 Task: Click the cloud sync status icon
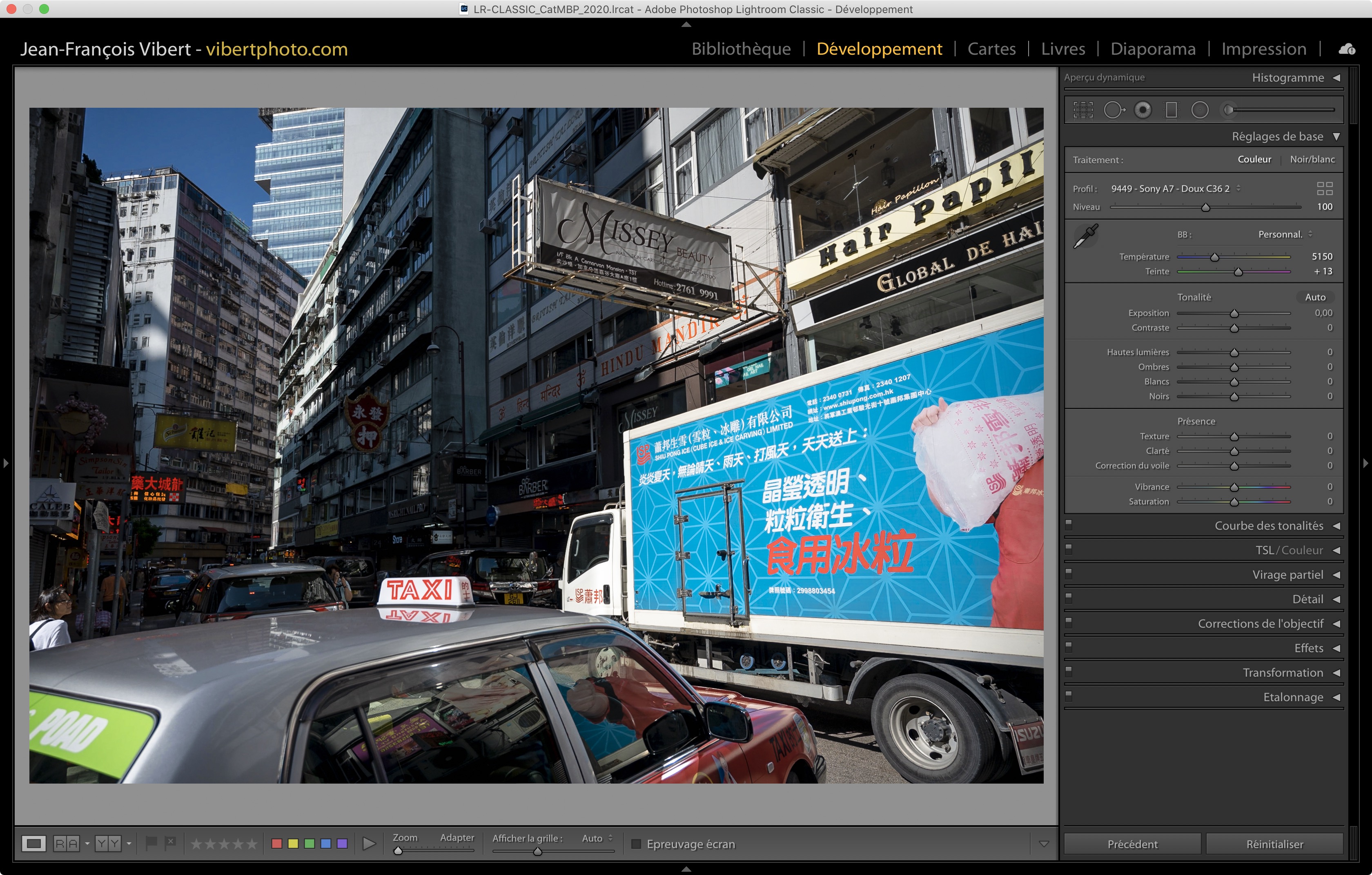pyautogui.click(x=1347, y=49)
